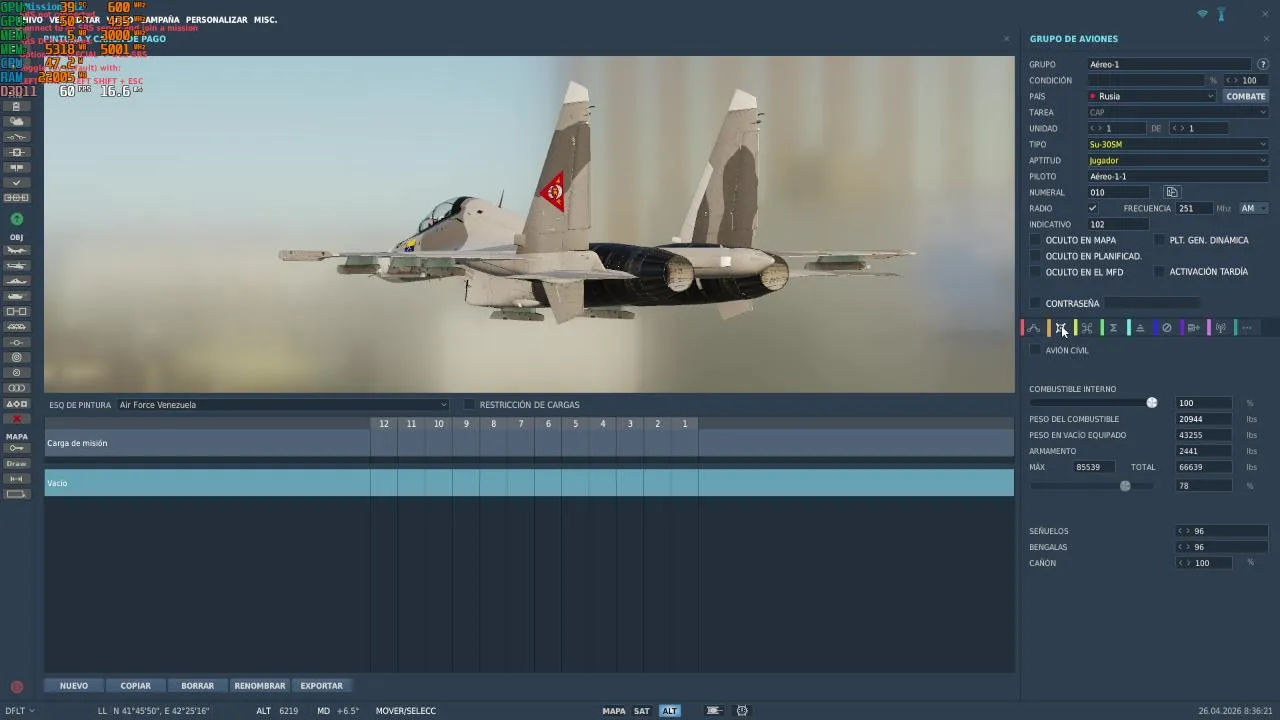Open the radio presets tab with the radio icon
1280x720 pixels.
[x=1194, y=328]
